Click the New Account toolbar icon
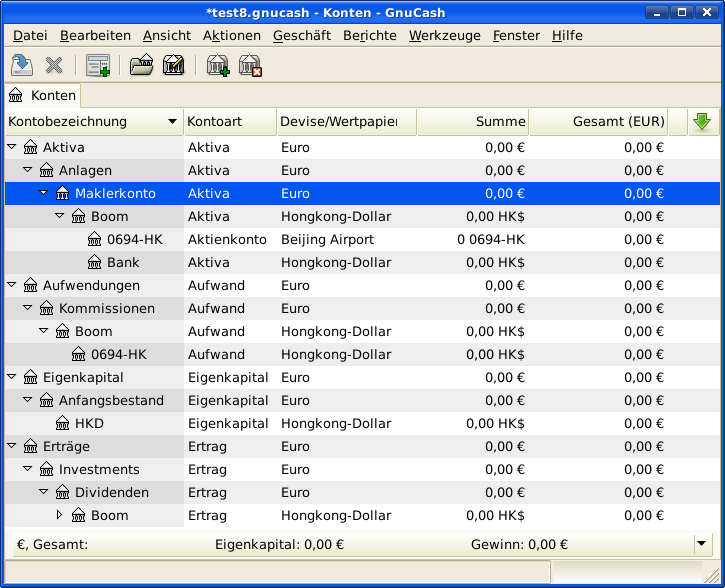 tap(217, 66)
